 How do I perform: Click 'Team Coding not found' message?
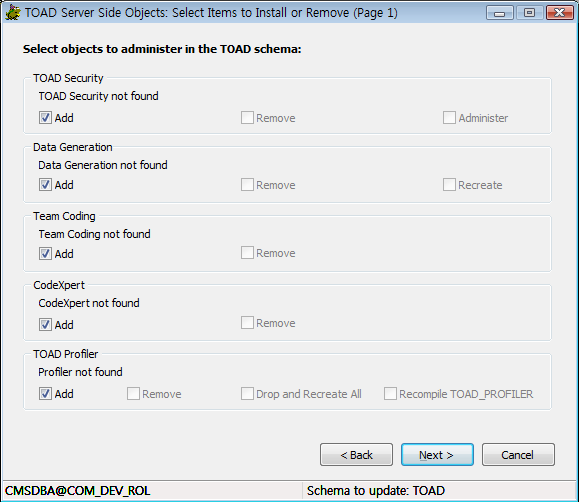(x=95, y=234)
